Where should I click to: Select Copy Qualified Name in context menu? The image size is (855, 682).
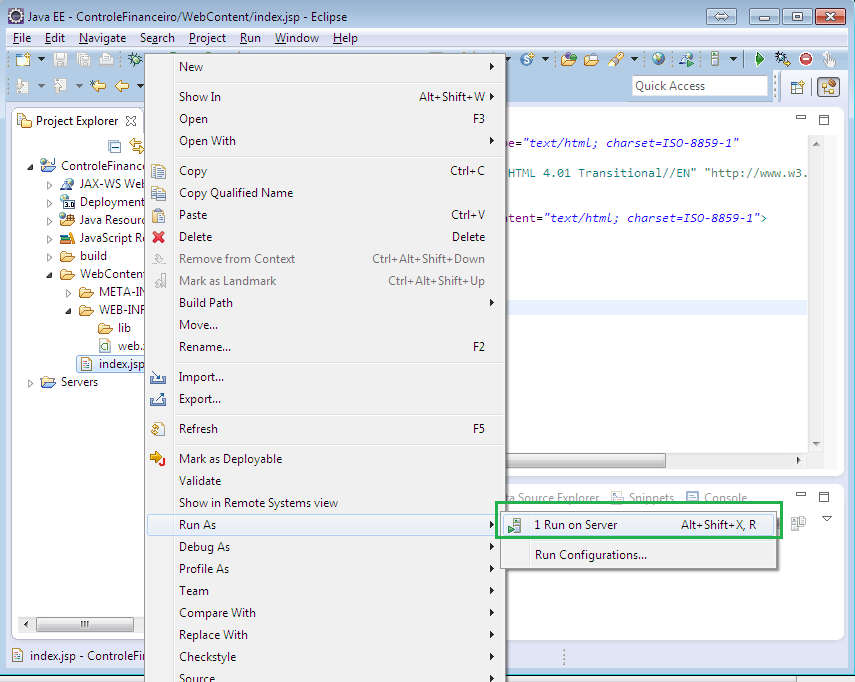click(x=326, y=193)
